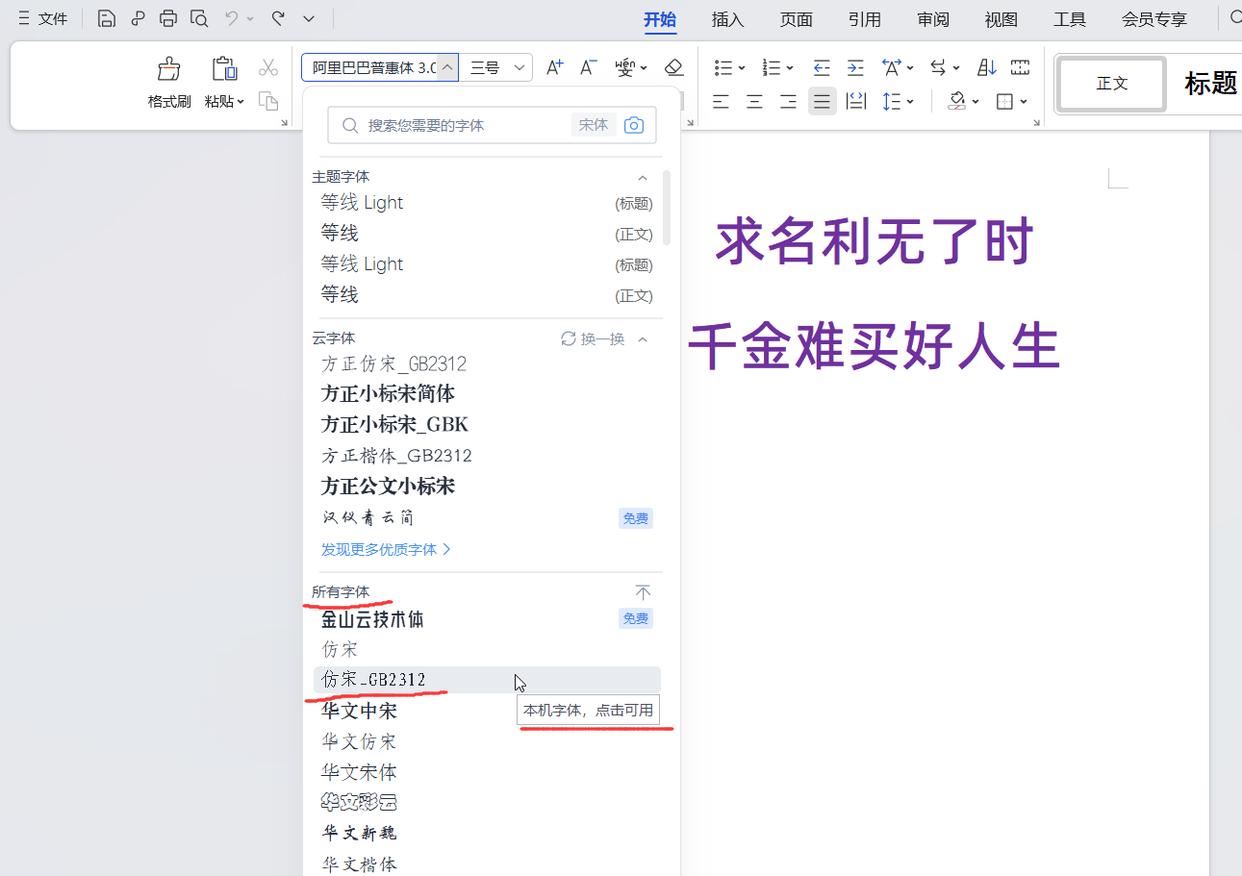Viewport: 1242px width, 876px height.
Task: Open the font size dropdown showing 三号
Action: click(x=519, y=67)
